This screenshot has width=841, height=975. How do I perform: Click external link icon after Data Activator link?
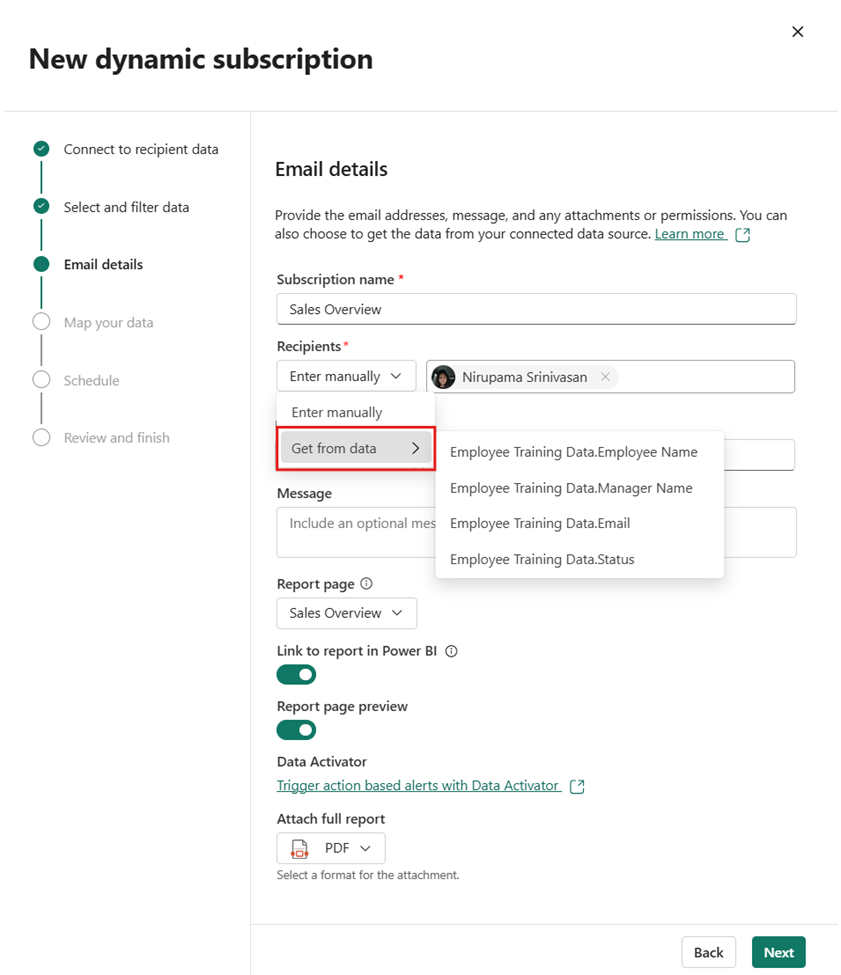click(577, 787)
